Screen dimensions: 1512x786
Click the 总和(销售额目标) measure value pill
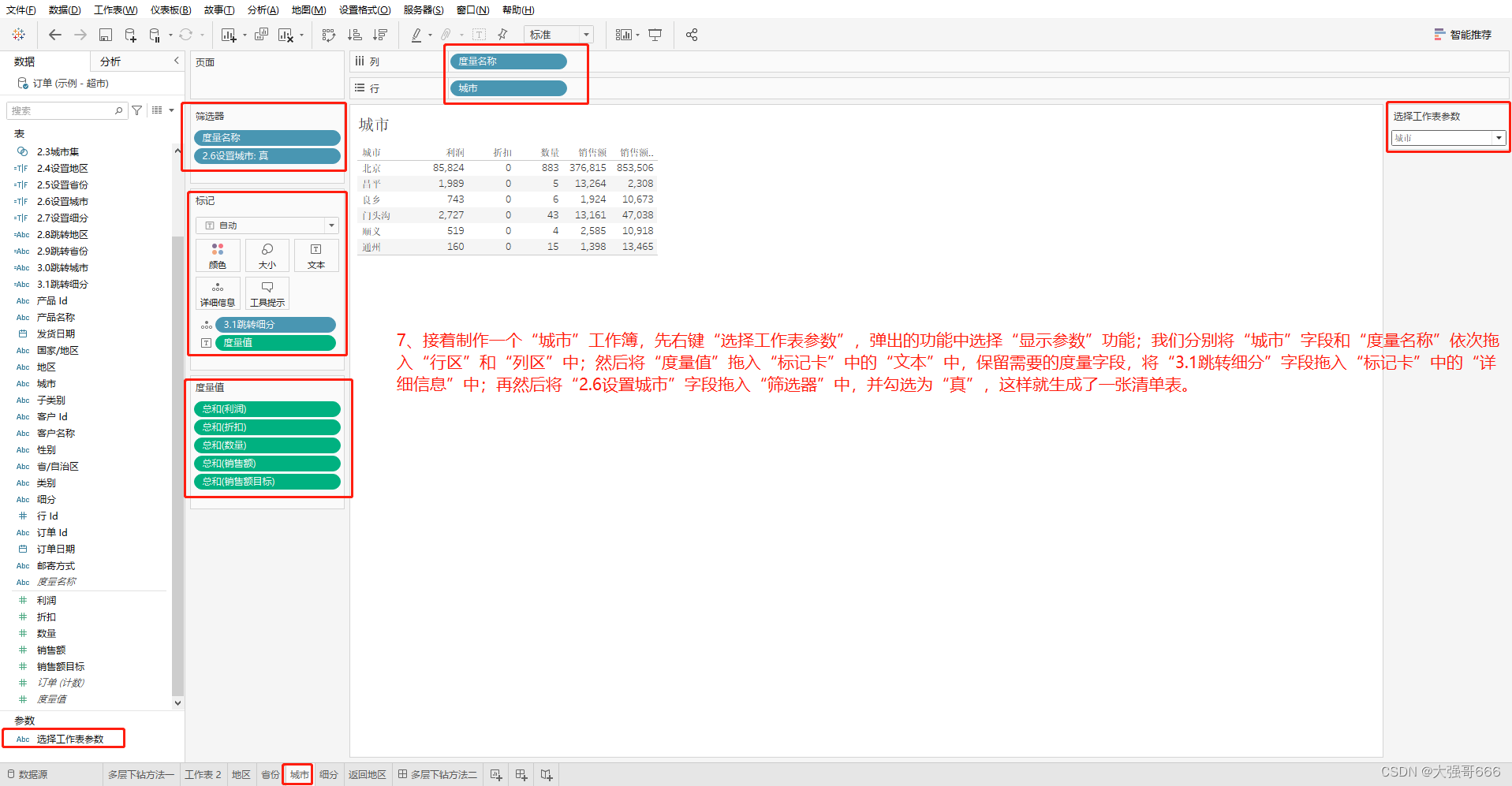(x=267, y=482)
